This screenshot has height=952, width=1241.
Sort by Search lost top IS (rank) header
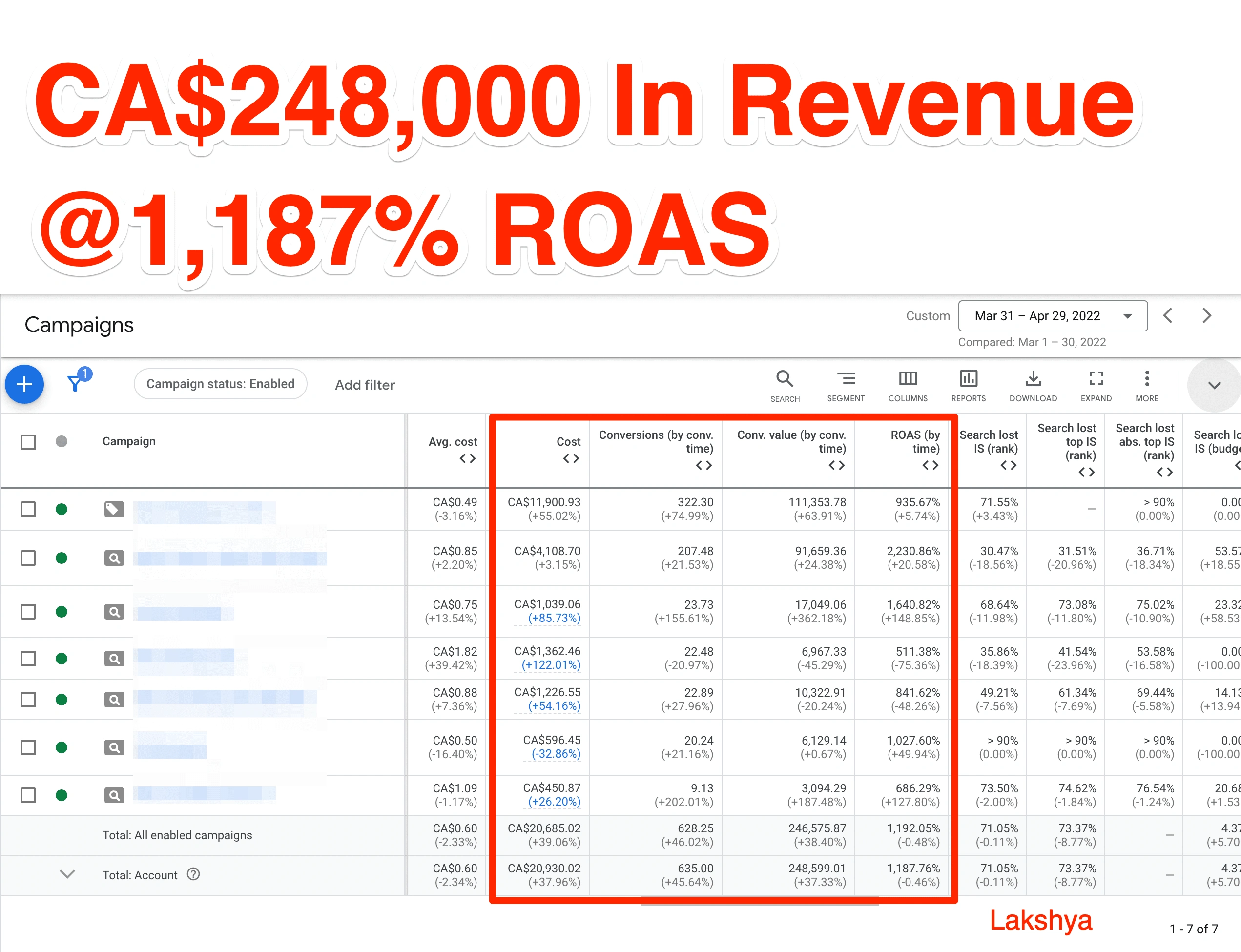tap(1066, 441)
